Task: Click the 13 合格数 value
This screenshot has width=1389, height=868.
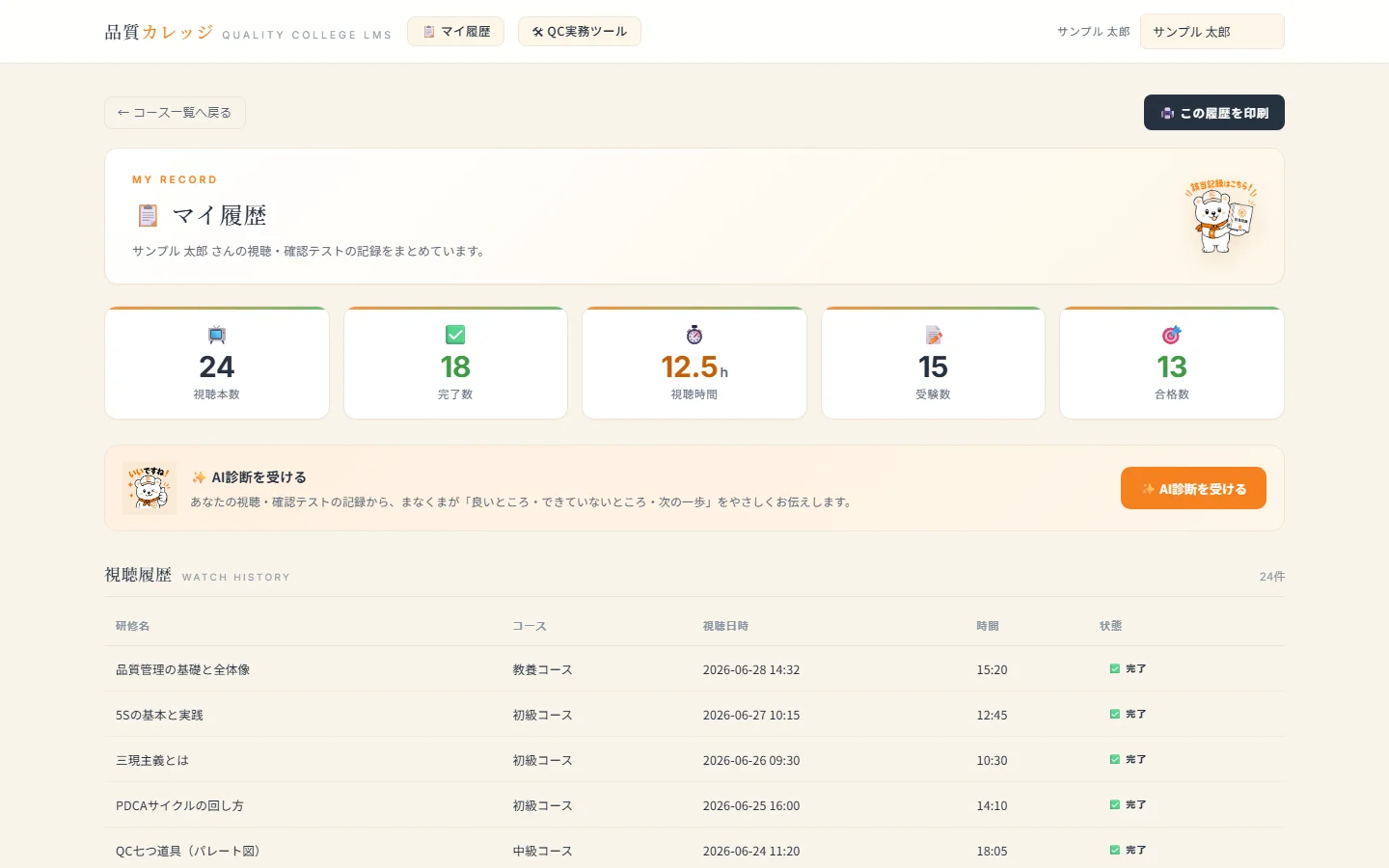Action: click(1172, 366)
